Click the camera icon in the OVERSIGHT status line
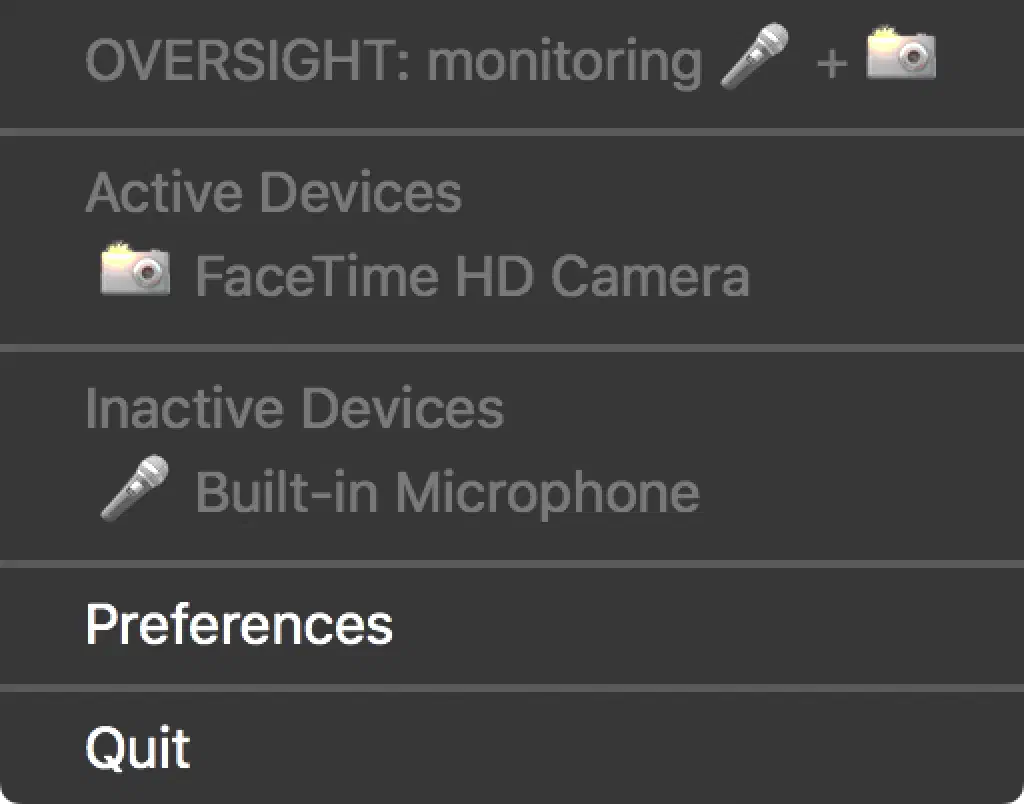The width and height of the screenshot is (1024, 804). (x=900, y=56)
